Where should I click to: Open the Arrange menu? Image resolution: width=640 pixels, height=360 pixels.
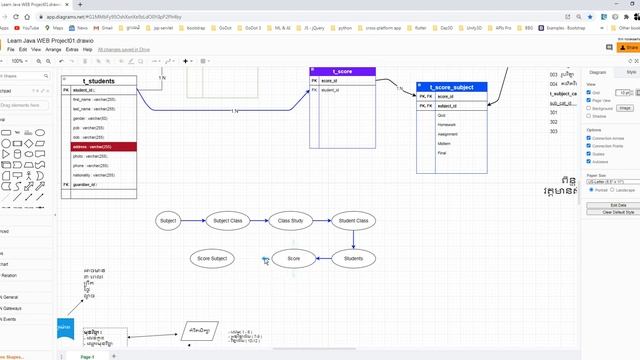53,49
